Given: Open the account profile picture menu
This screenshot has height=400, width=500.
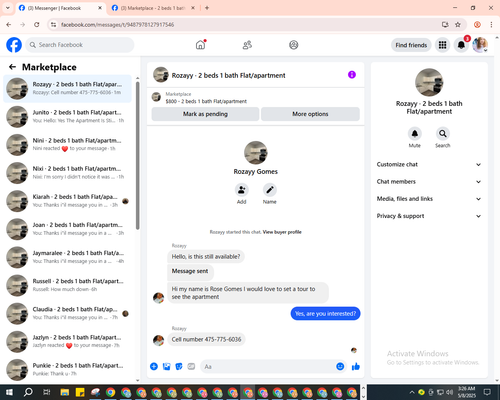Looking at the screenshot, I should point(480,45).
